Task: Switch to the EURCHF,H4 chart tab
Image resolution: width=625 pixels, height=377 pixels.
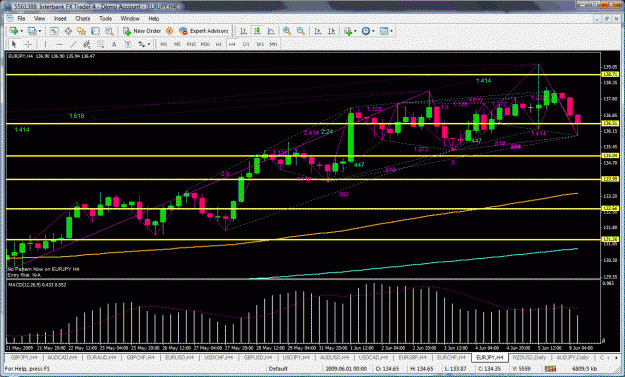Action: click(451, 357)
